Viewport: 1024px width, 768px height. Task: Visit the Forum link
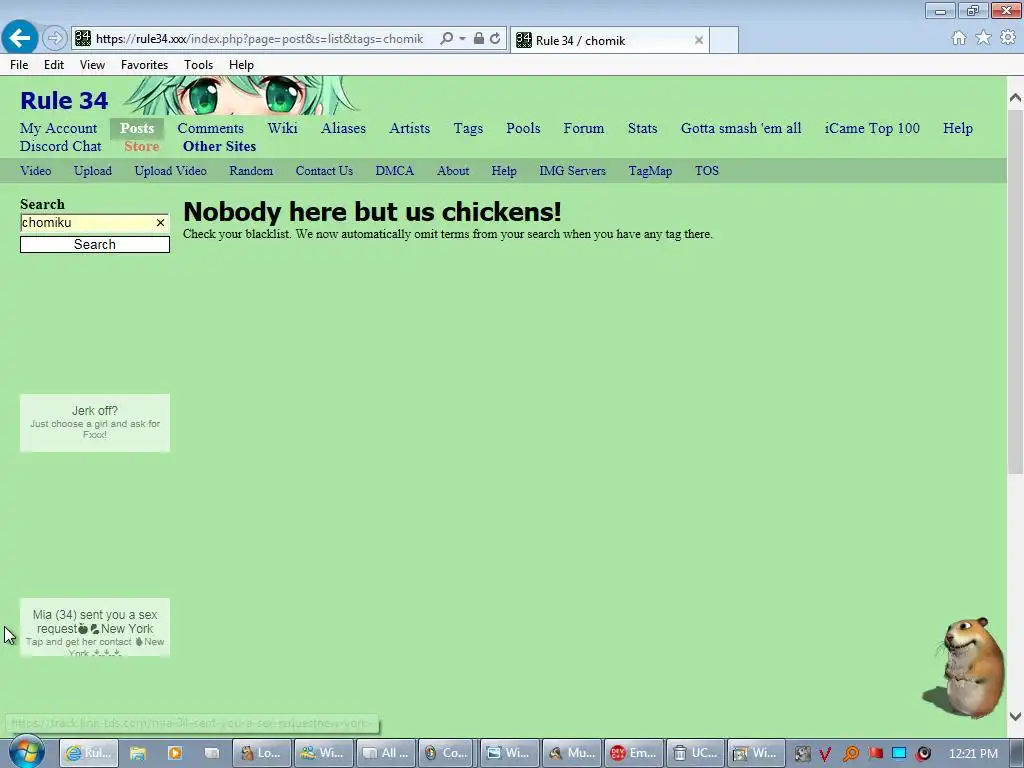[584, 128]
